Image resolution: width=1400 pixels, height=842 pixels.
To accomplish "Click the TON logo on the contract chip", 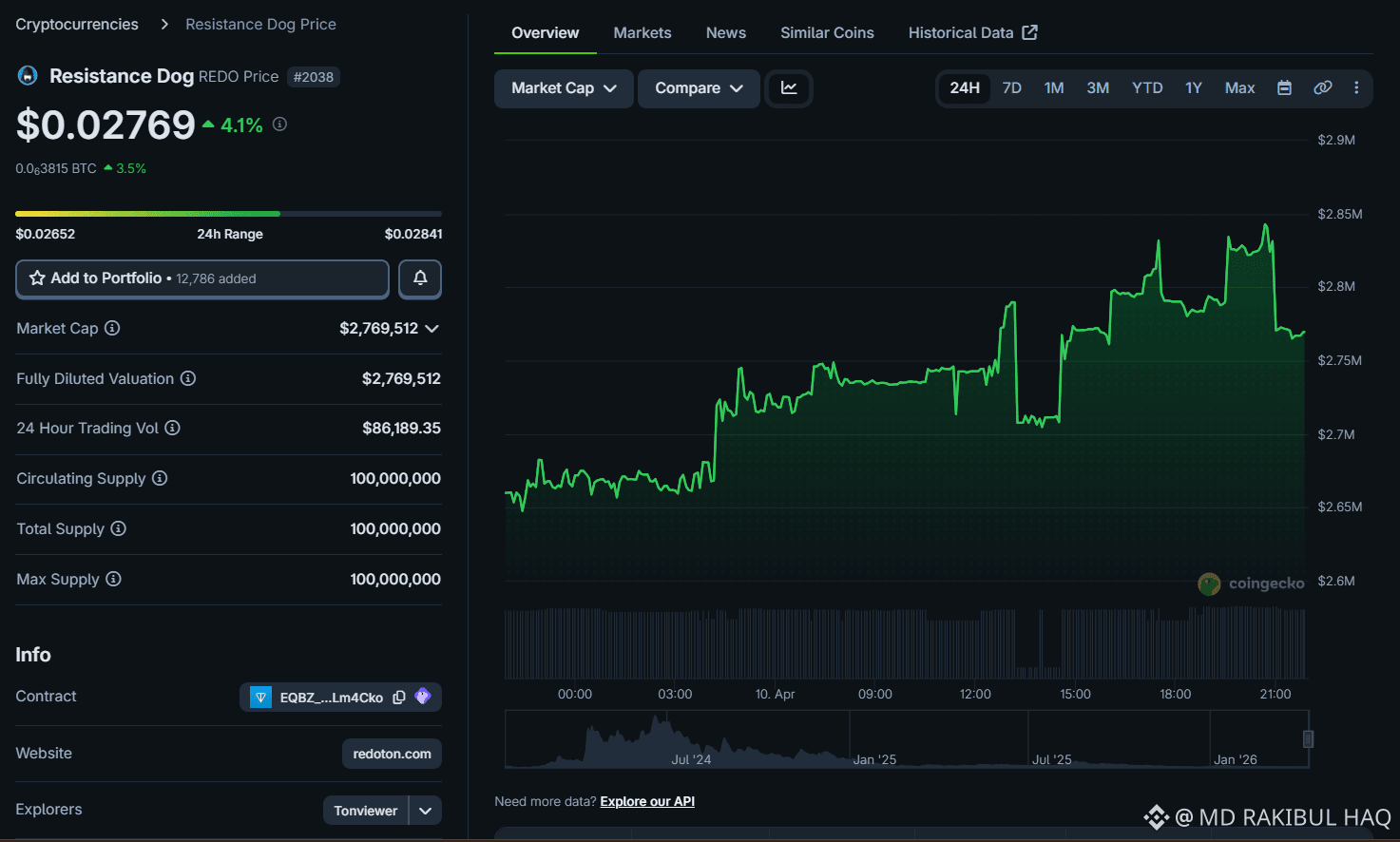I will tap(260, 698).
